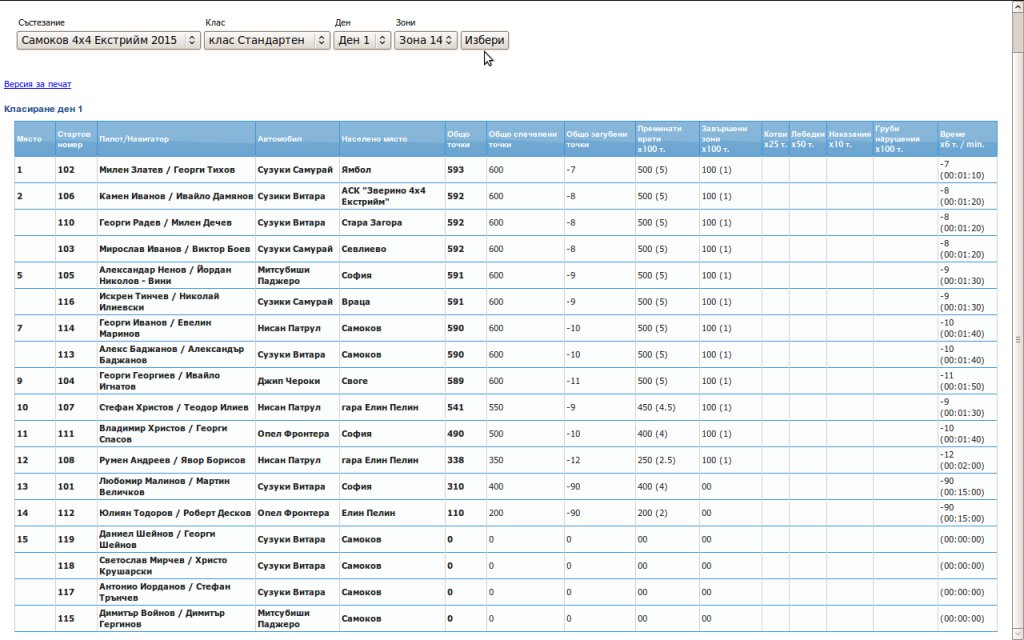The image size is (1024, 640).
Task: Select the 'Пилот/Навигатор' column header
Action: click(134, 139)
